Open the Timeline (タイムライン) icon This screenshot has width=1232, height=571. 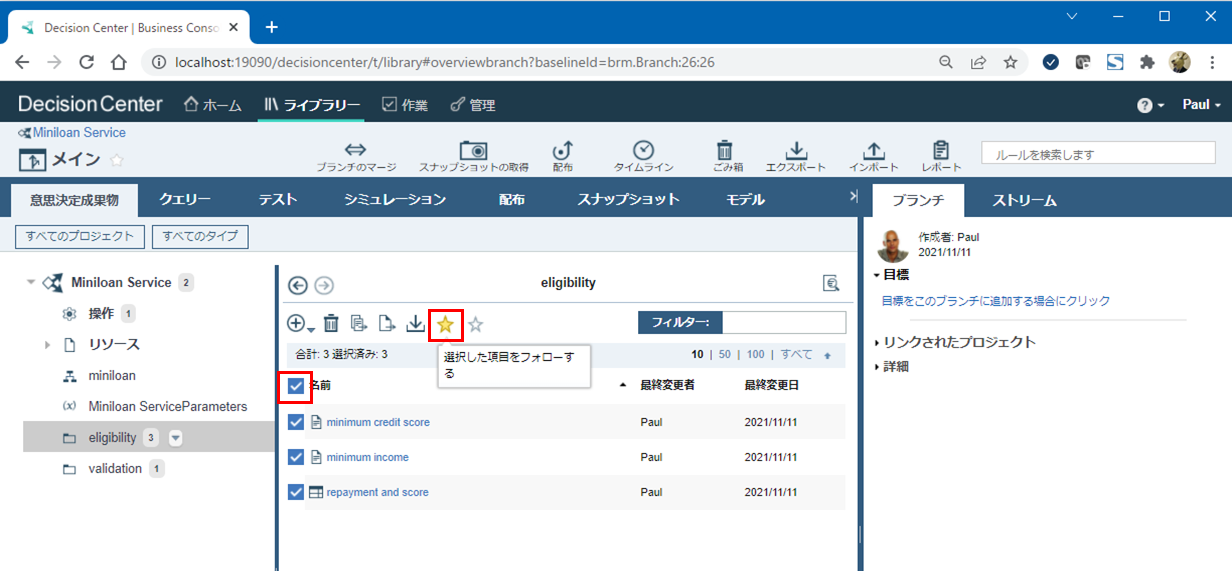(x=644, y=156)
